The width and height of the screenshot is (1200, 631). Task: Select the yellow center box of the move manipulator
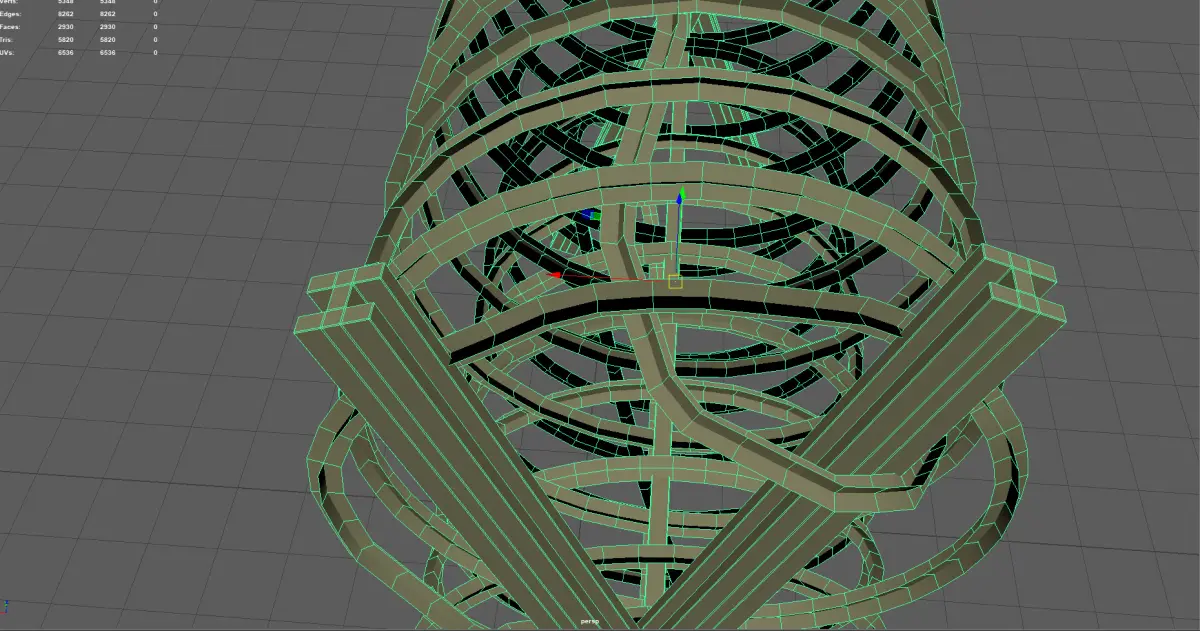tap(675, 282)
